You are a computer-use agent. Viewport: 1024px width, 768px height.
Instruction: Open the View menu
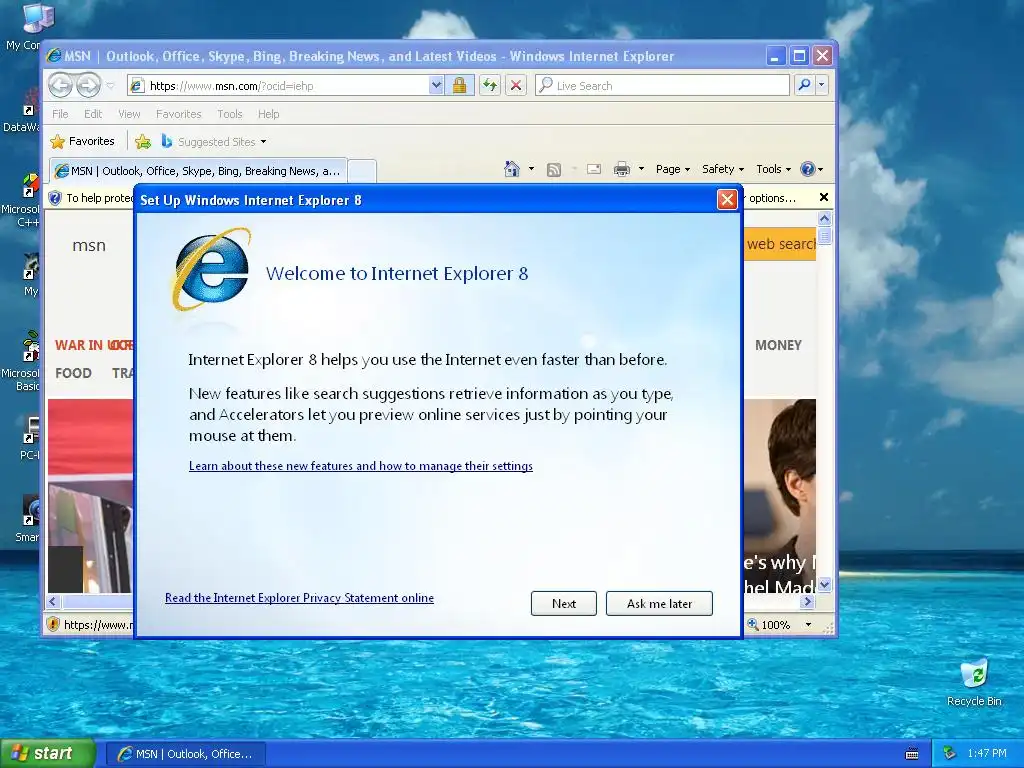click(x=129, y=114)
